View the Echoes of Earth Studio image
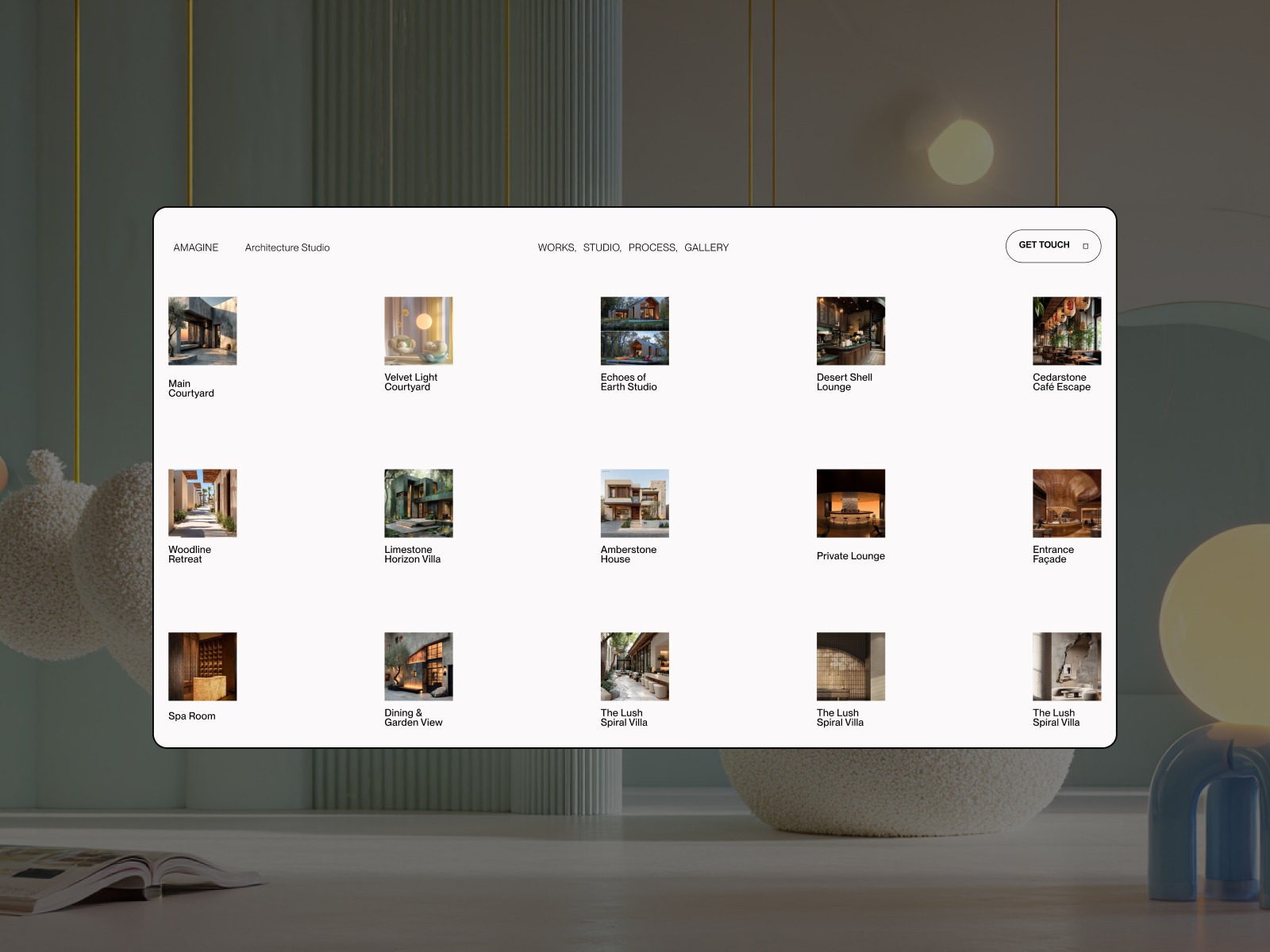This screenshot has width=1270, height=952. coord(634,330)
